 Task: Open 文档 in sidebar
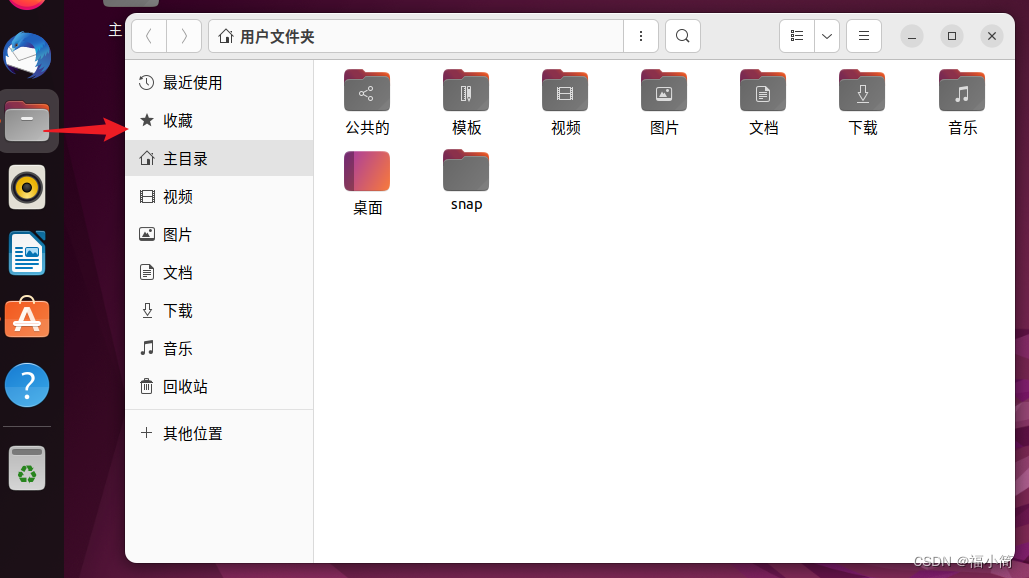(219, 272)
